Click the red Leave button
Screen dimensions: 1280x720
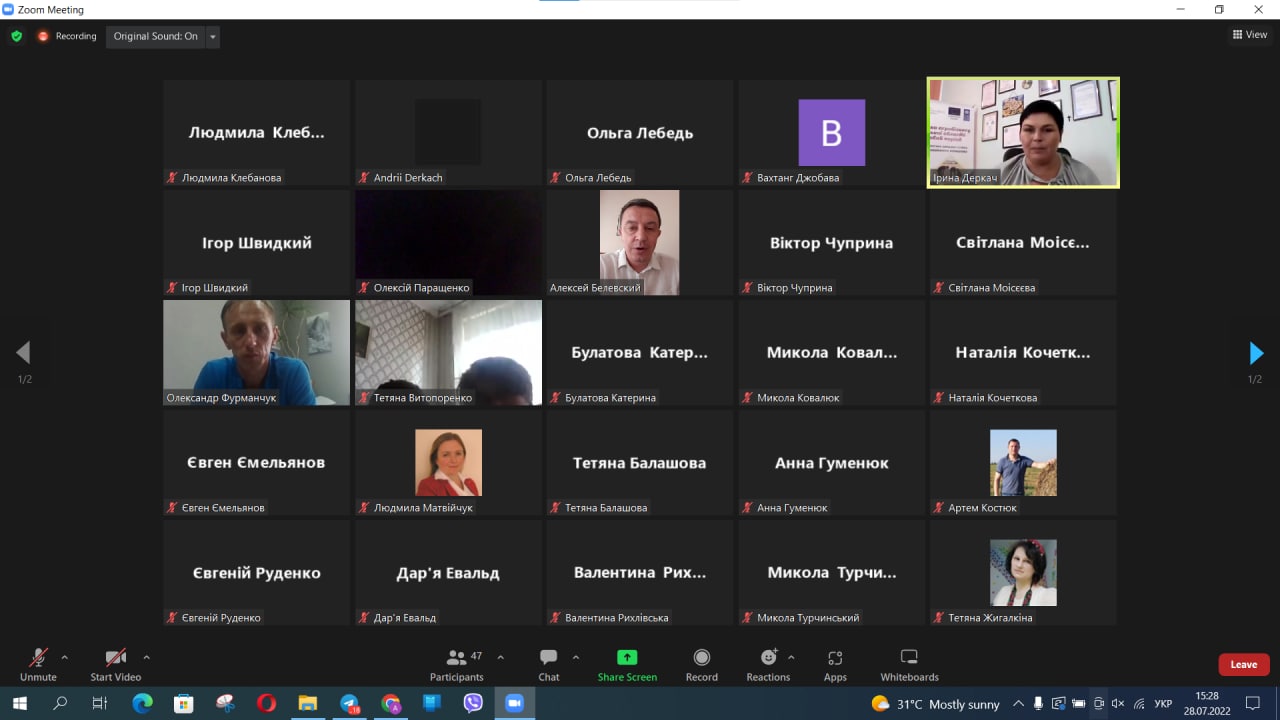pyautogui.click(x=1243, y=664)
